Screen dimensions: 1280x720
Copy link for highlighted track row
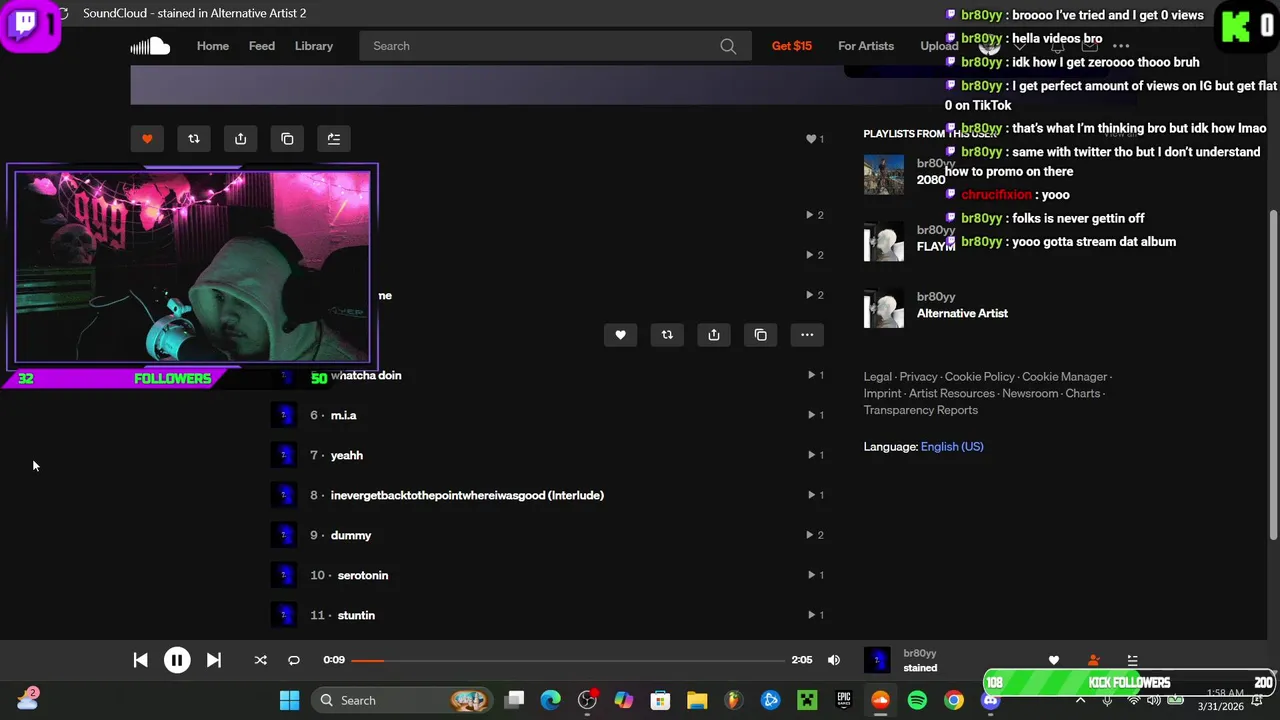[x=761, y=335]
